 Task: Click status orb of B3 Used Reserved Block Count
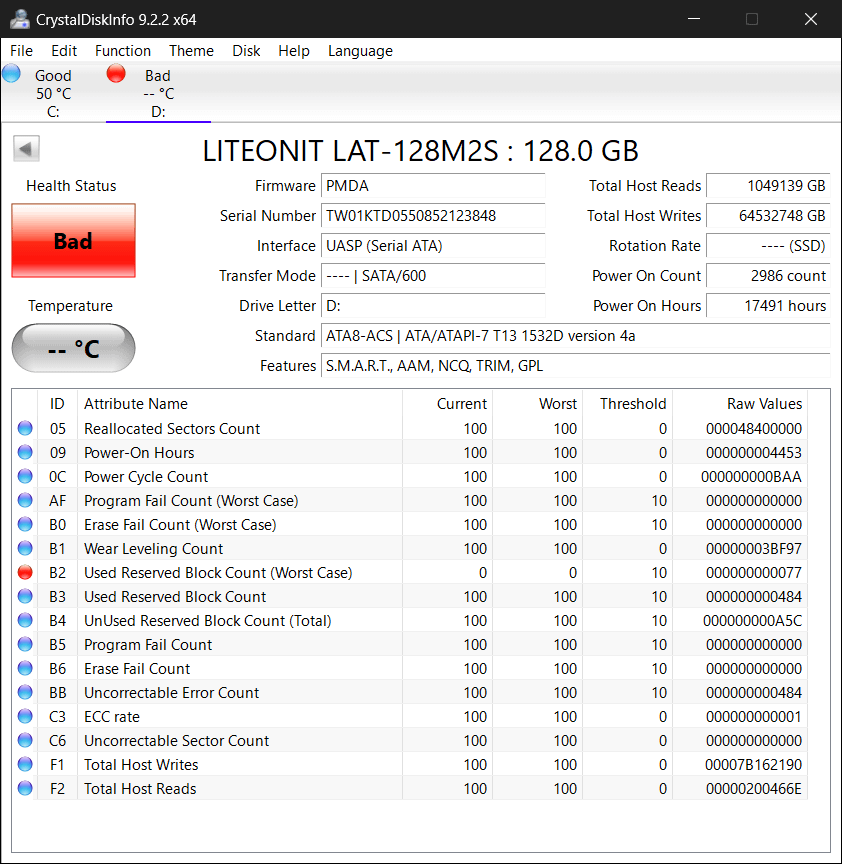[25, 596]
